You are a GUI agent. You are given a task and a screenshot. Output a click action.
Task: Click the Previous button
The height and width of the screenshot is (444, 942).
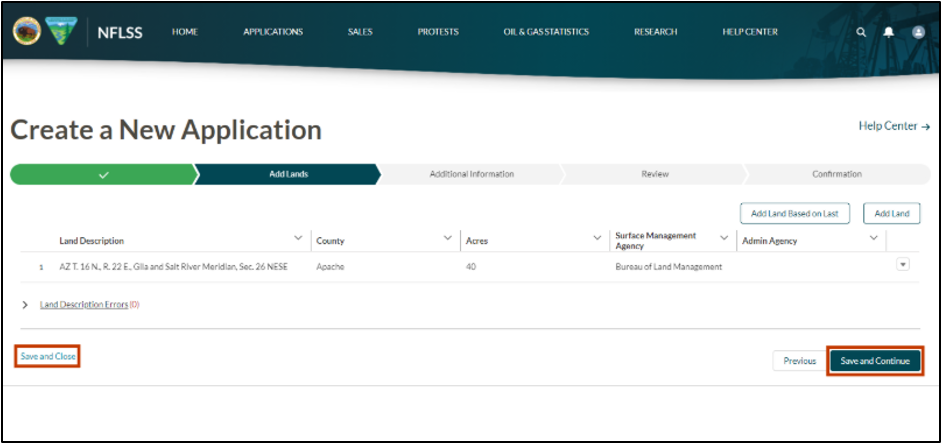pyautogui.click(x=800, y=361)
